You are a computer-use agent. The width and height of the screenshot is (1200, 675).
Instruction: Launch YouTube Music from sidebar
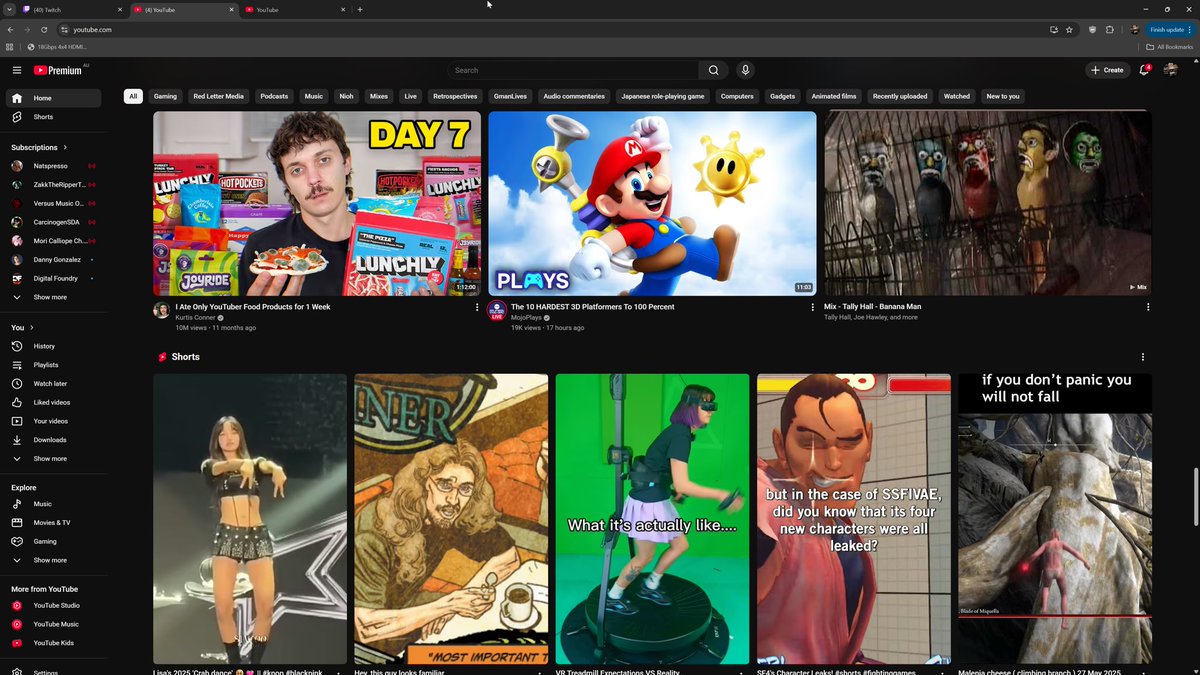[53, 624]
